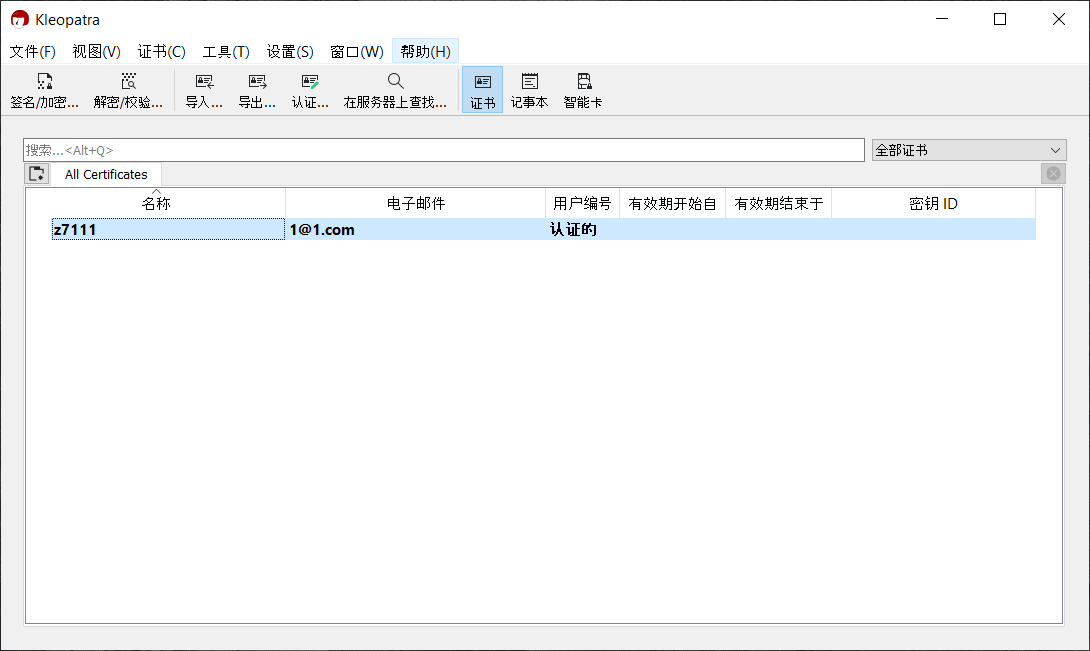Open the 视图(V) menu

[x=96, y=51]
